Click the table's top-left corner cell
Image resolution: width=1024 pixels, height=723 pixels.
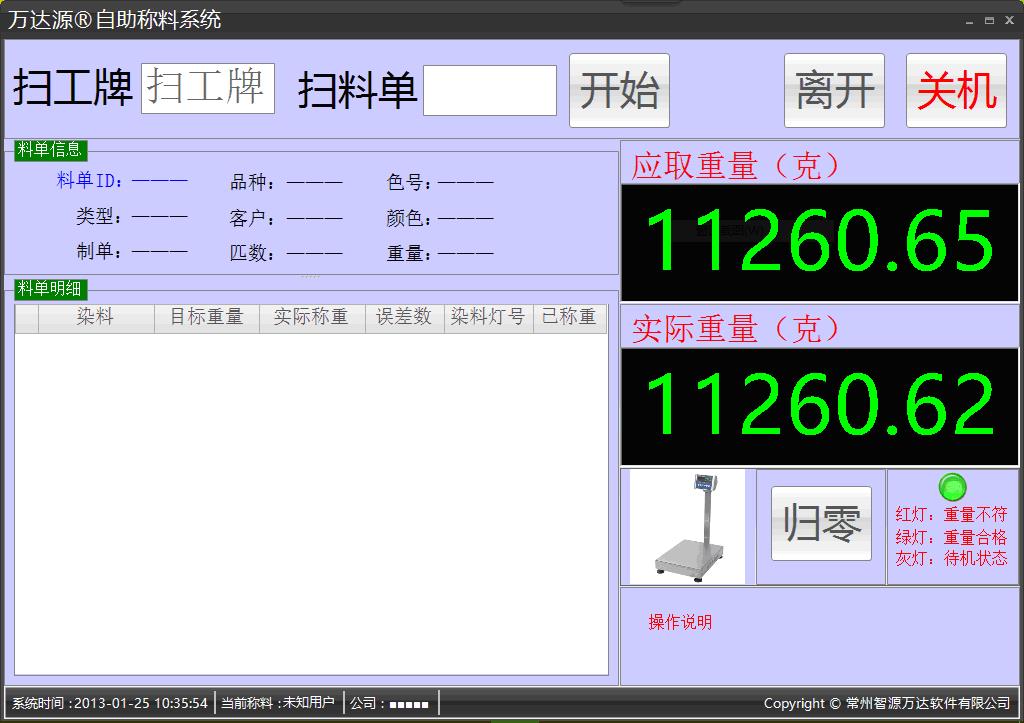pyautogui.click(x=26, y=317)
